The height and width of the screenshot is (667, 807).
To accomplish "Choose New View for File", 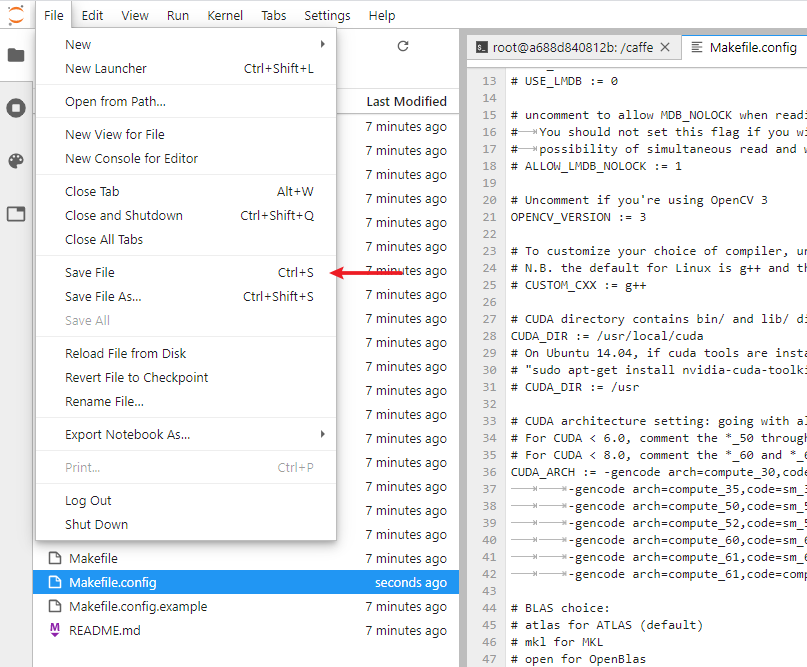I will pyautogui.click(x=186, y=134).
